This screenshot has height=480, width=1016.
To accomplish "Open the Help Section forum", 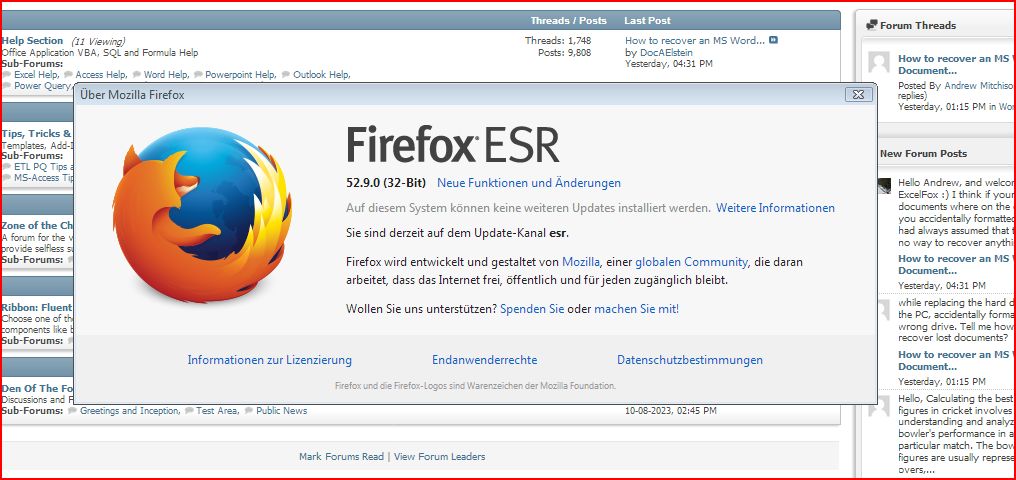I will tap(32, 40).
